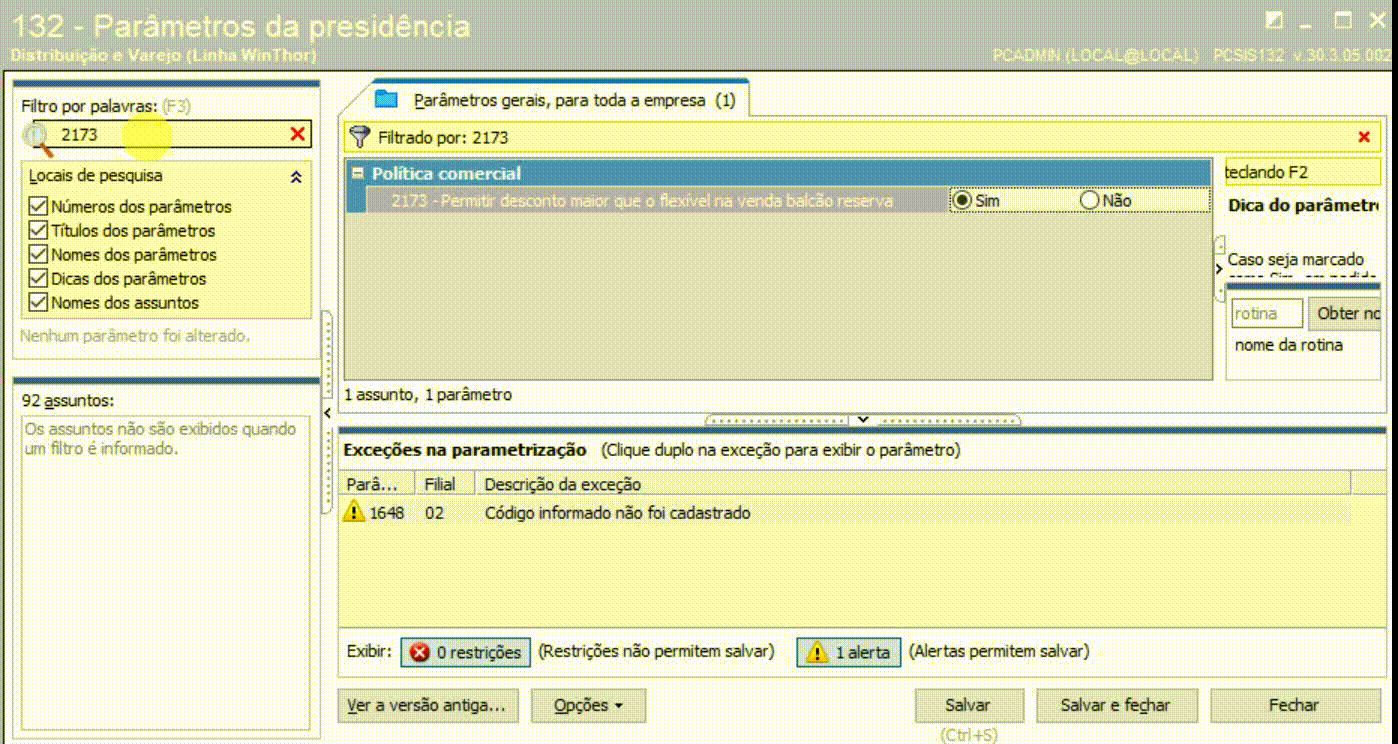This screenshot has height=744, width=1398.
Task: Select 'Sim' for parameter 2173
Action: tap(962, 200)
